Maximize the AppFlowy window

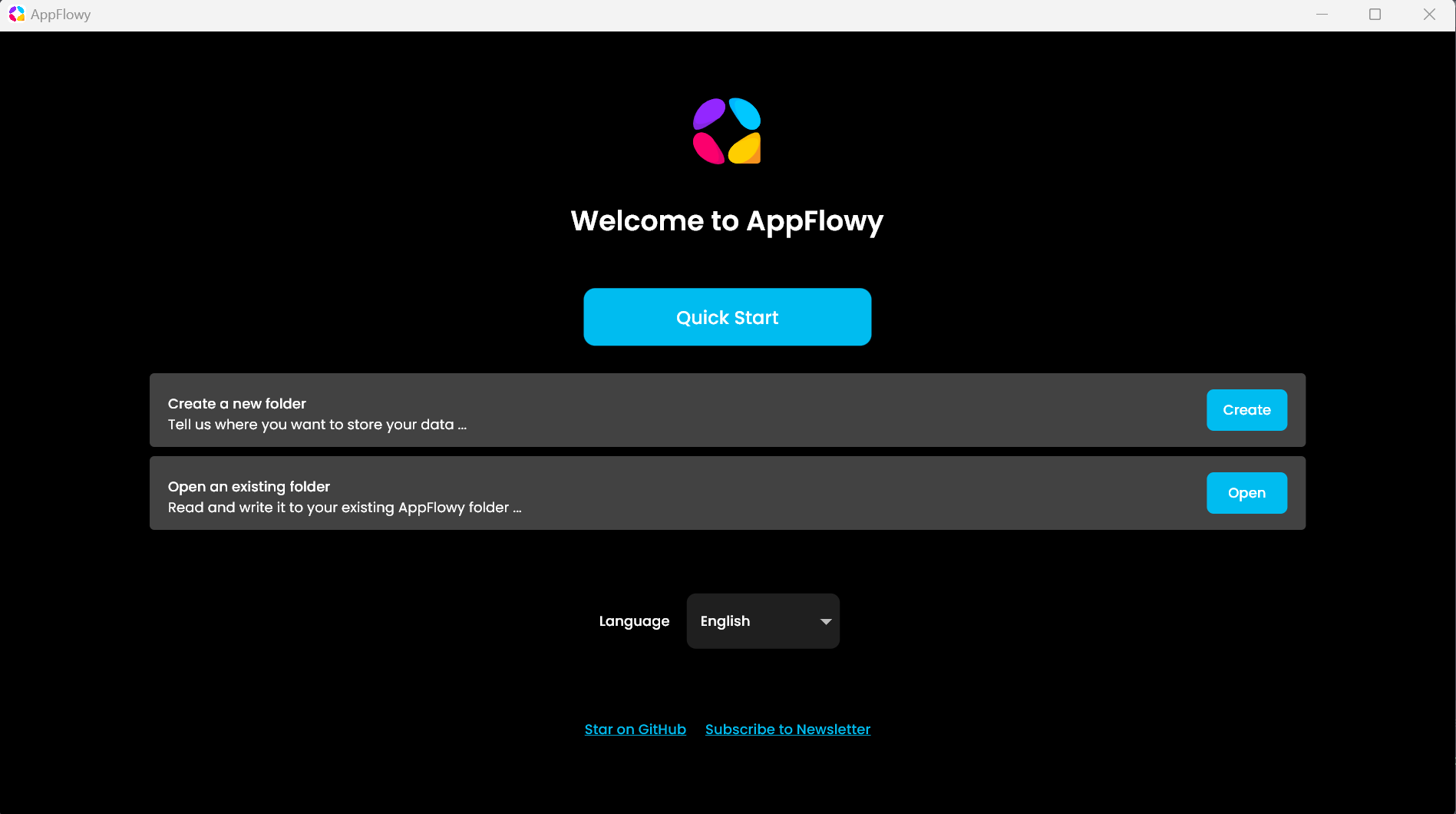(1375, 14)
